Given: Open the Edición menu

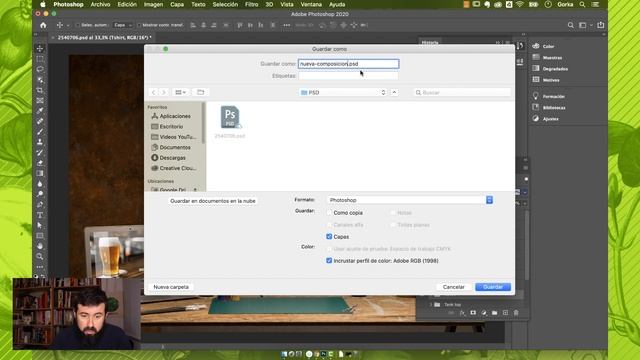Looking at the screenshot, I should coord(127,4).
